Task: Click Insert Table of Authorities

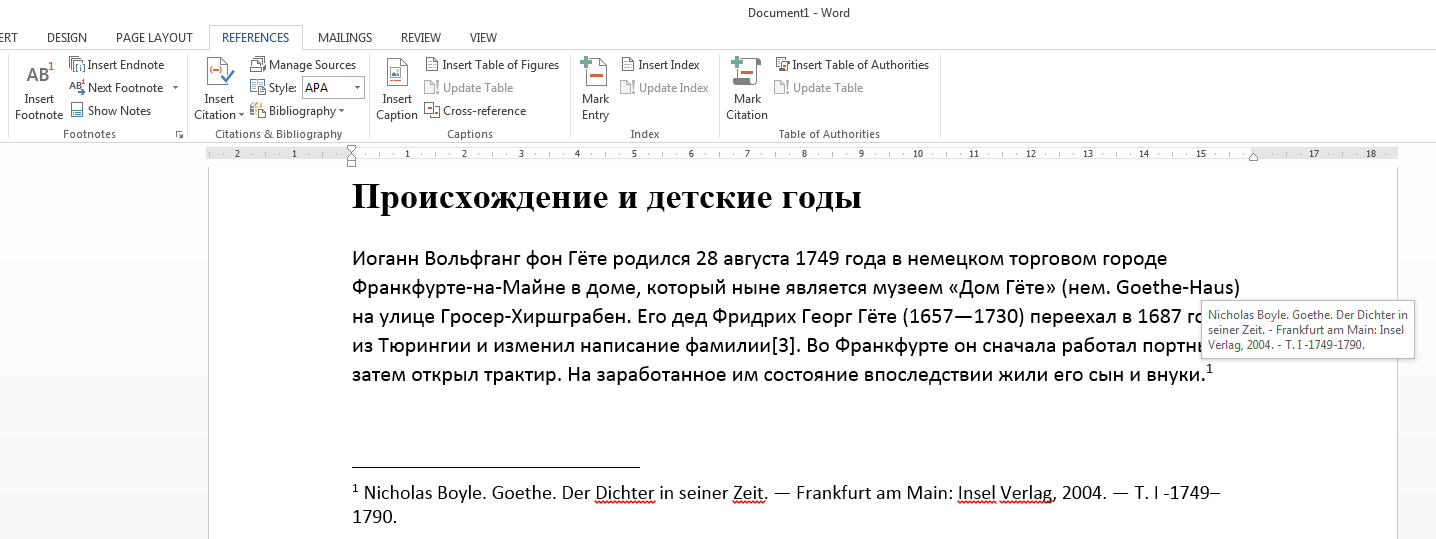Action: coord(851,65)
